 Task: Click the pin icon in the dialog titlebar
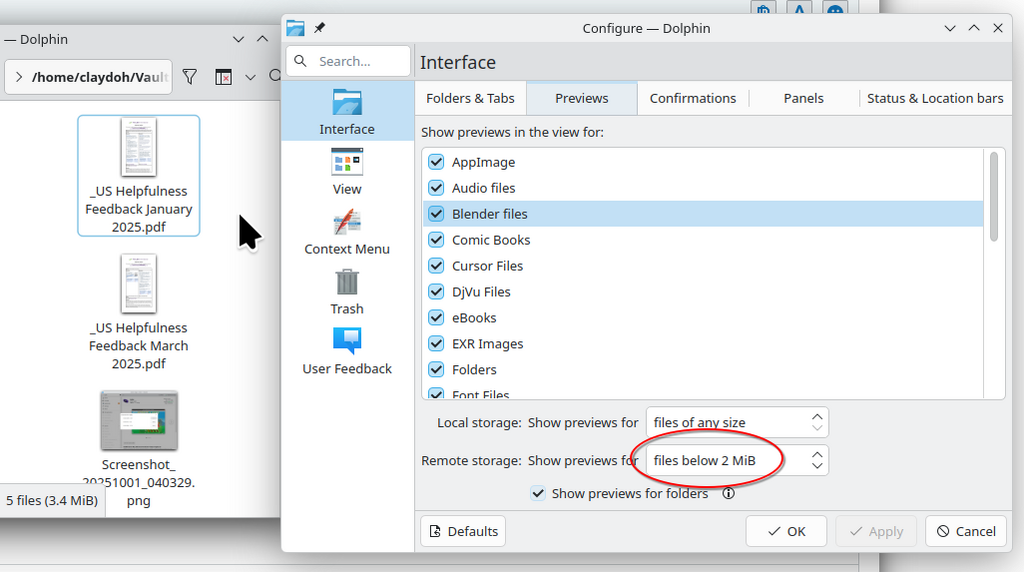[319, 28]
